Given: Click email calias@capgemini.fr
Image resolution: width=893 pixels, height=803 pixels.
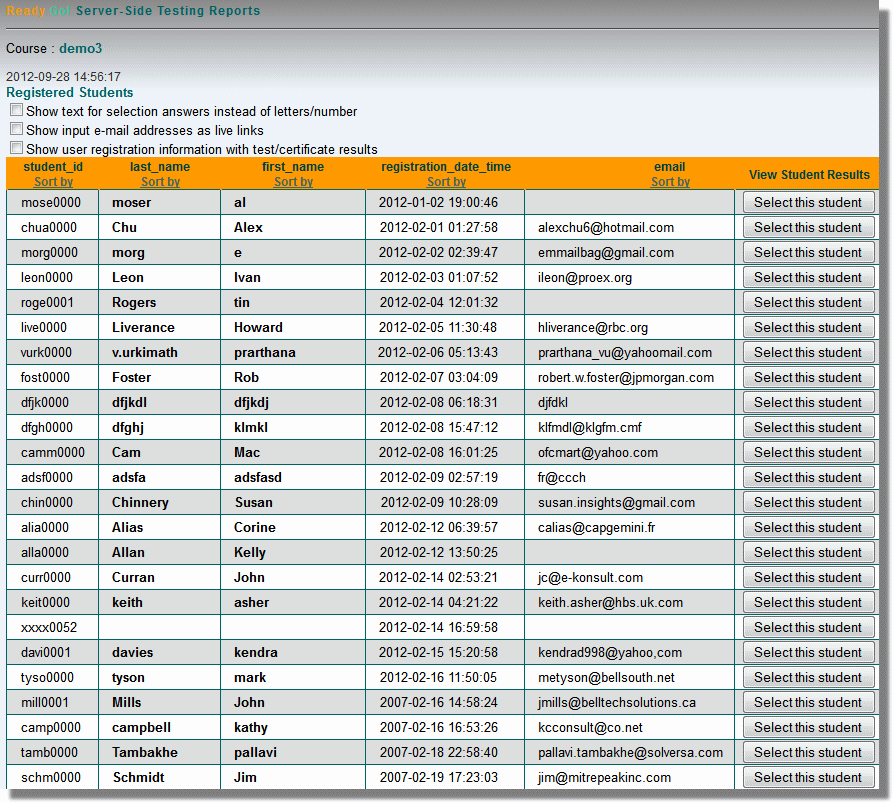Looking at the screenshot, I should 596,528.
